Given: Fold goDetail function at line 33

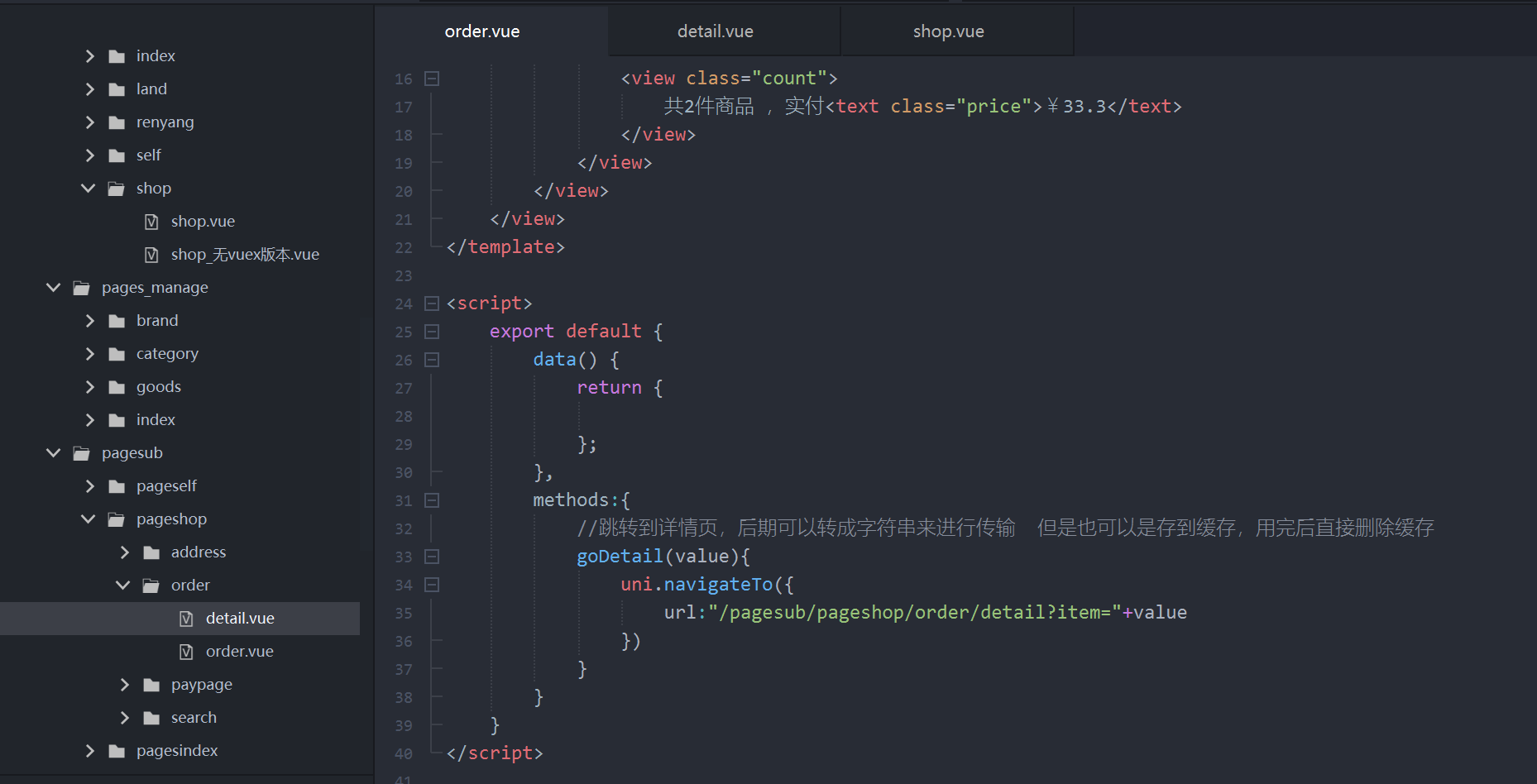Looking at the screenshot, I should tap(432, 557).
